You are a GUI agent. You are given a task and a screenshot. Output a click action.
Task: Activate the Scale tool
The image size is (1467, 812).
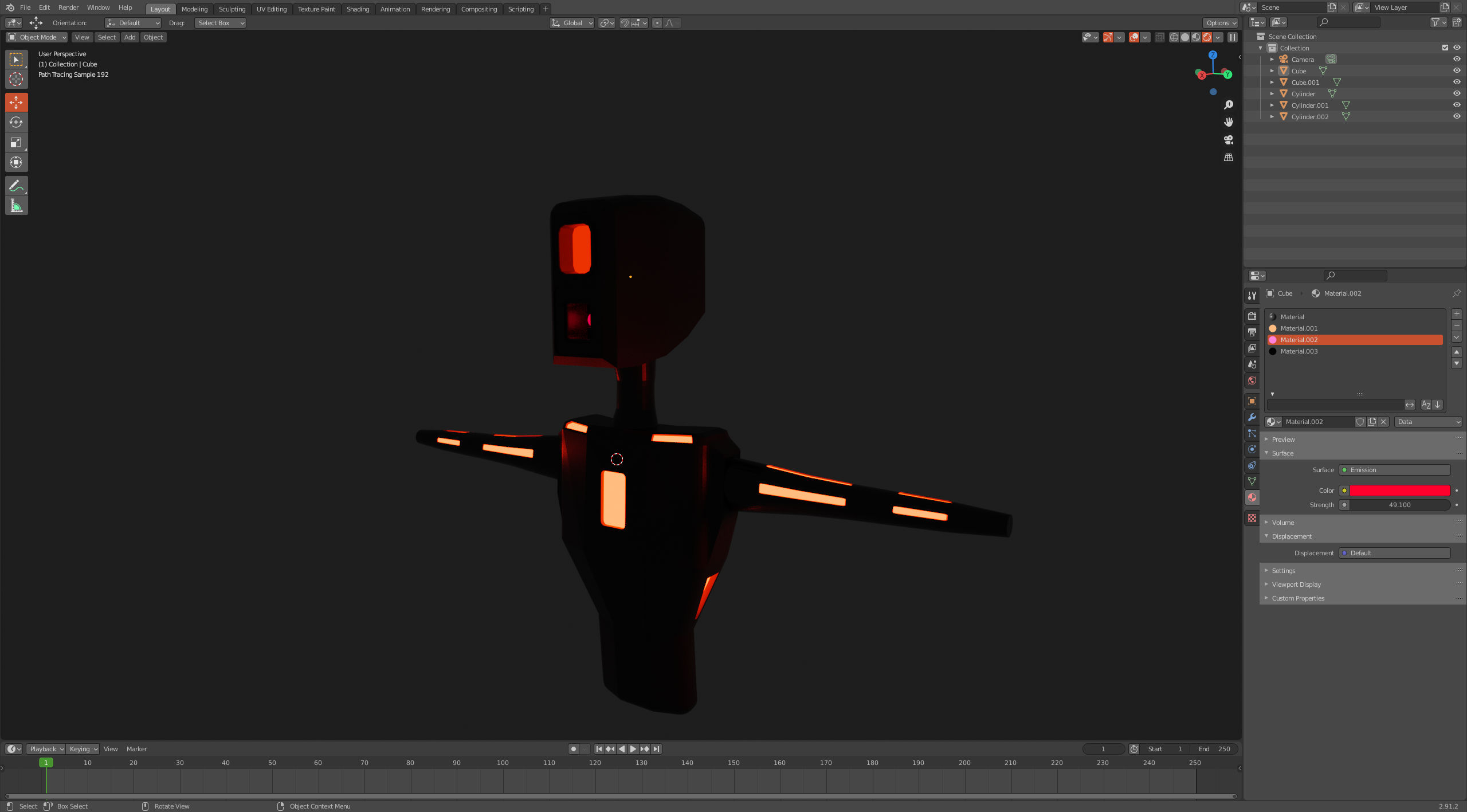[16, 142]
